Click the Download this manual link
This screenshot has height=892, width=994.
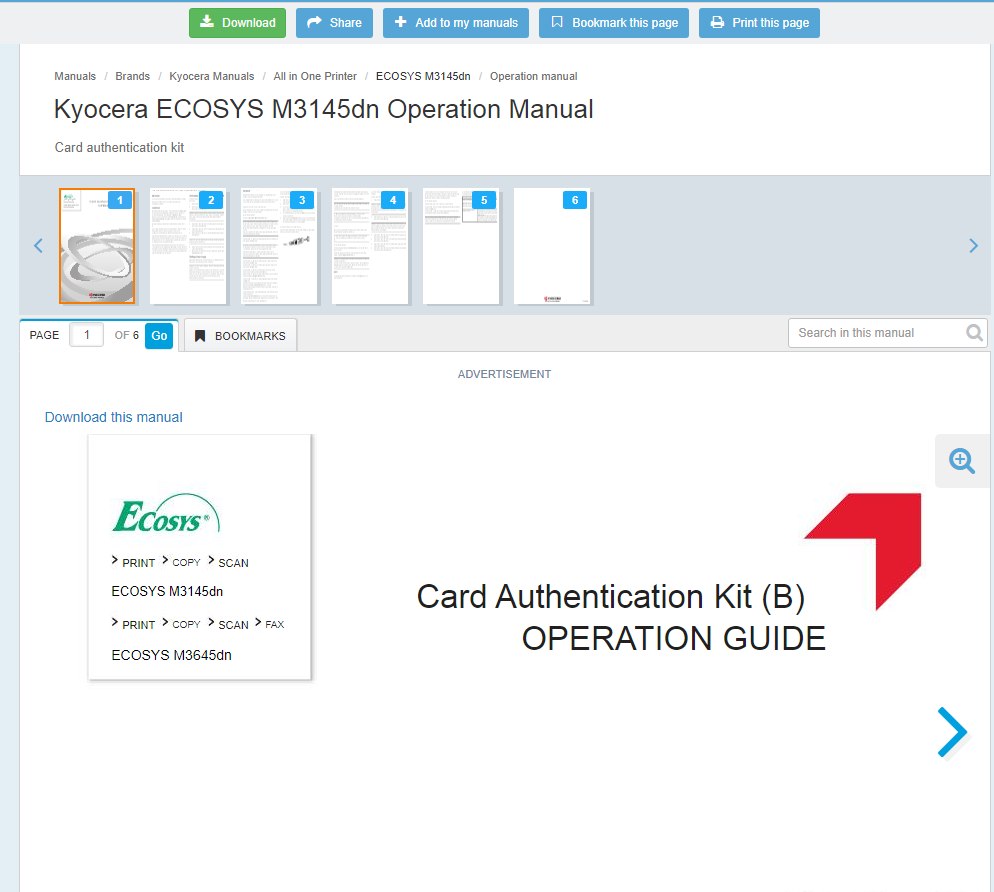coord(113,417)
